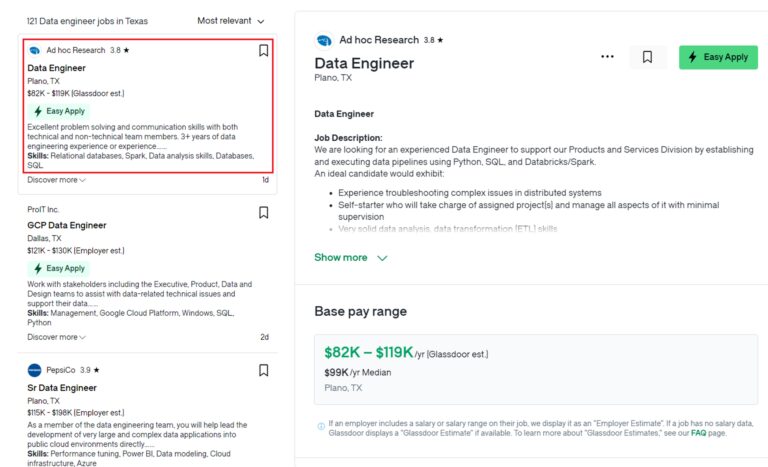
Task: Expand Discover more under Ad hoc Research listing
Action: [x=56, y=180]
